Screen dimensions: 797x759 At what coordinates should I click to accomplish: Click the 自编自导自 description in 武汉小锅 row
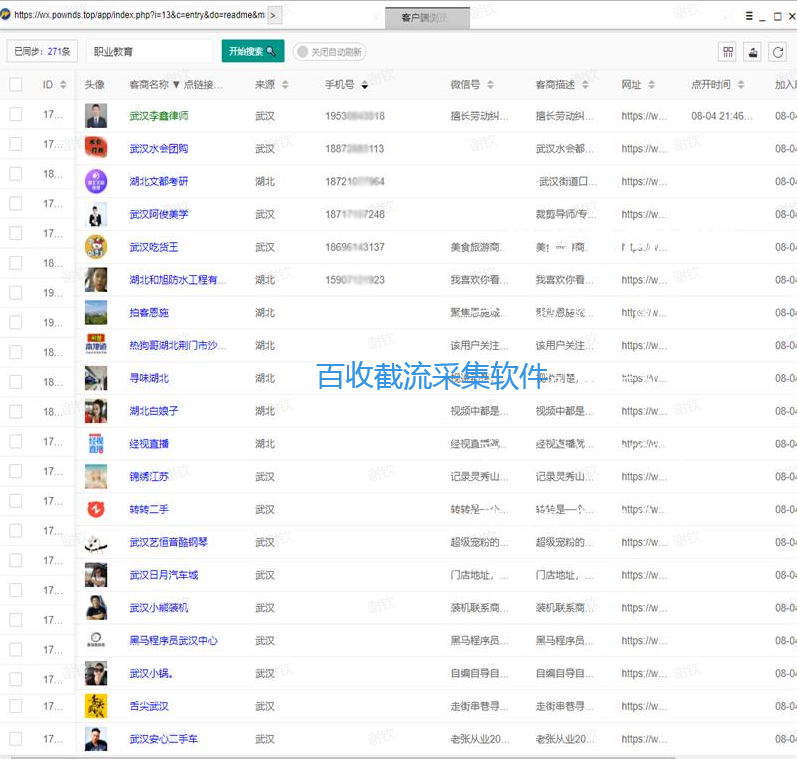coord(564,673)
